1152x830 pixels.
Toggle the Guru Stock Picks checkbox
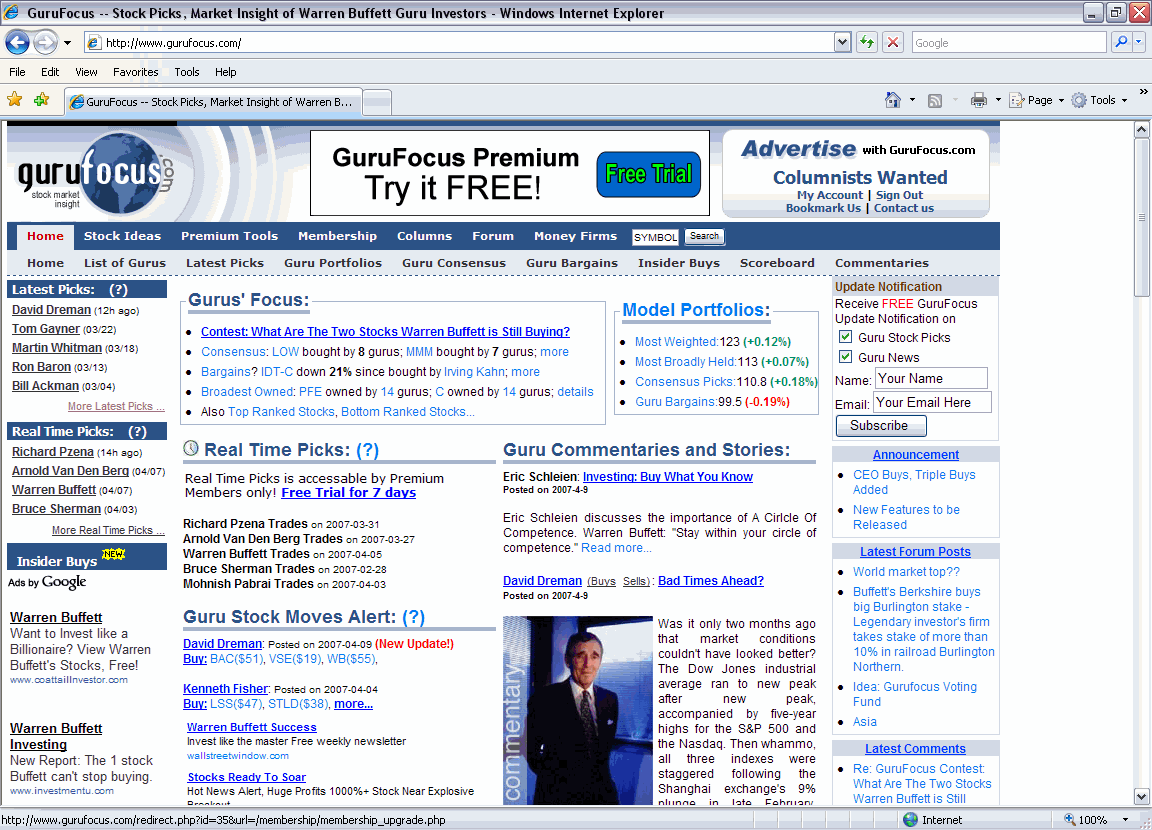point(845,337)
